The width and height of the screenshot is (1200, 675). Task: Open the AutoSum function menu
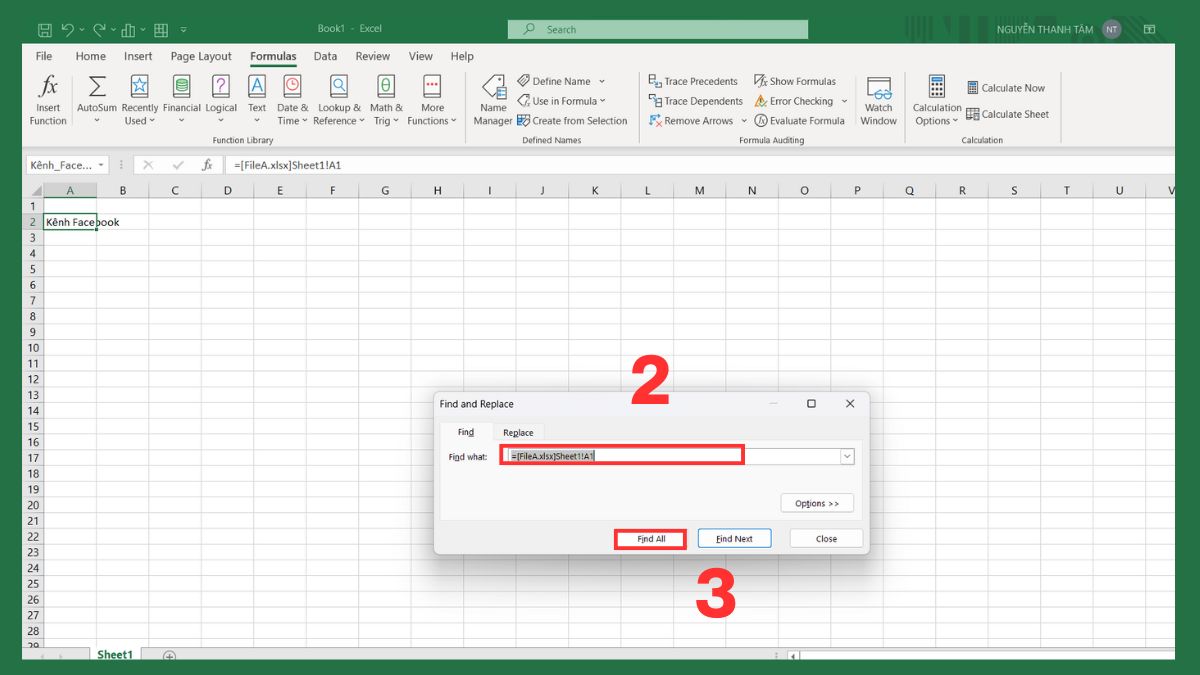coord(97,100)
